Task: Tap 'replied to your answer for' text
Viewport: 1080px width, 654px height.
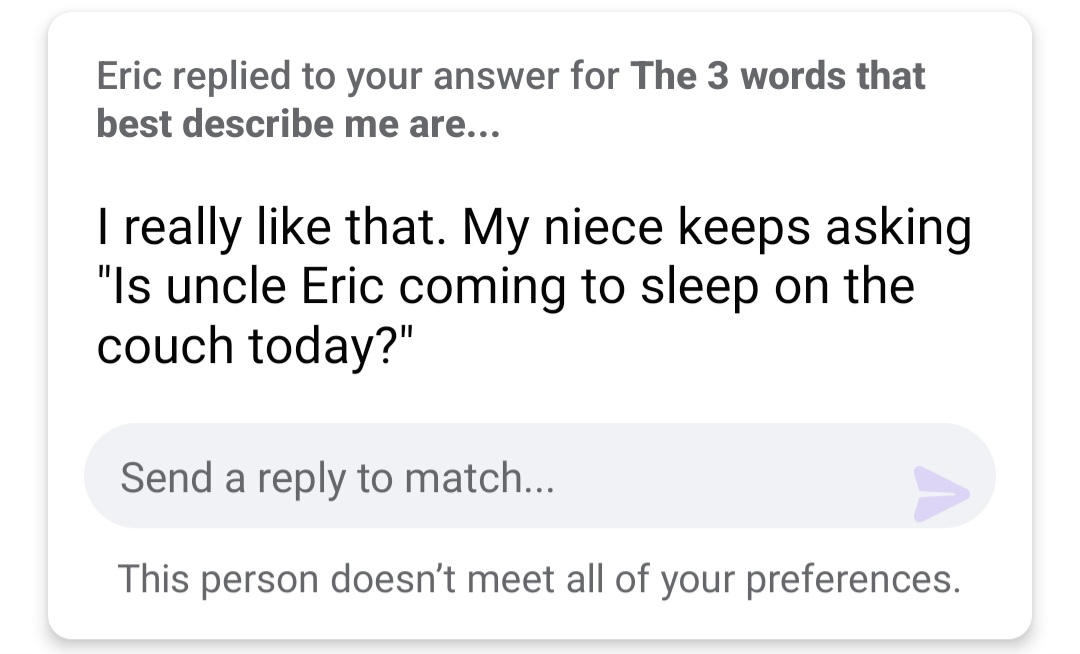Action: [x=401, y=77]
